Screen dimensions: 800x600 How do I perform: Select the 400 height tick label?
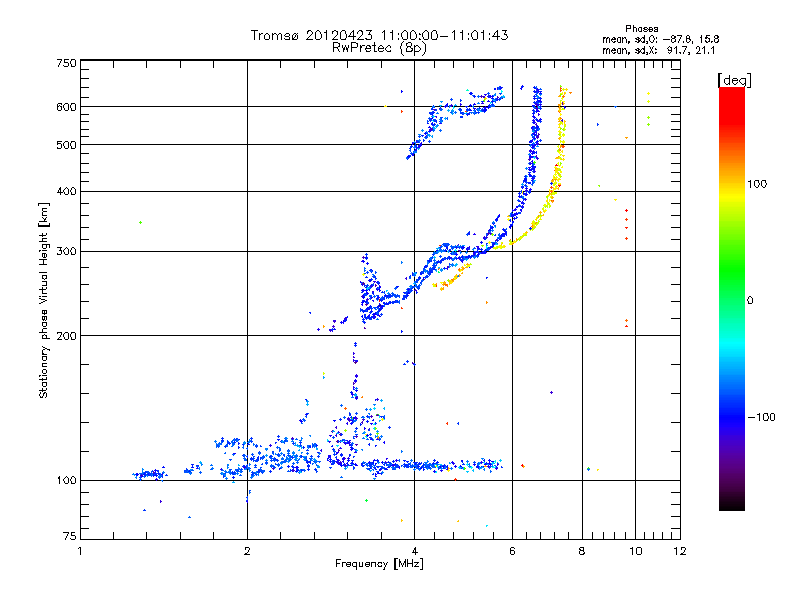(66, 191)
